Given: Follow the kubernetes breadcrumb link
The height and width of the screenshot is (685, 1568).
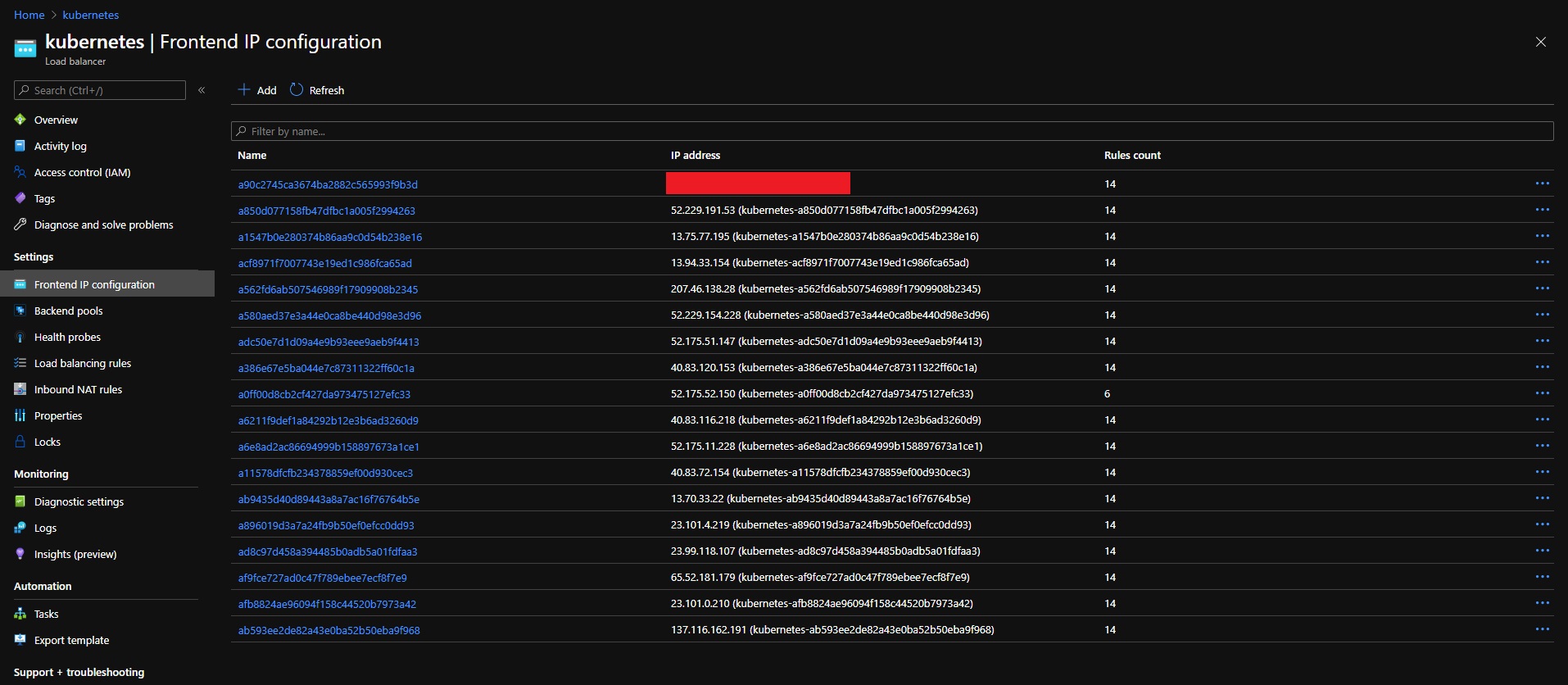Looking at the screenshot, I should 91,15.
